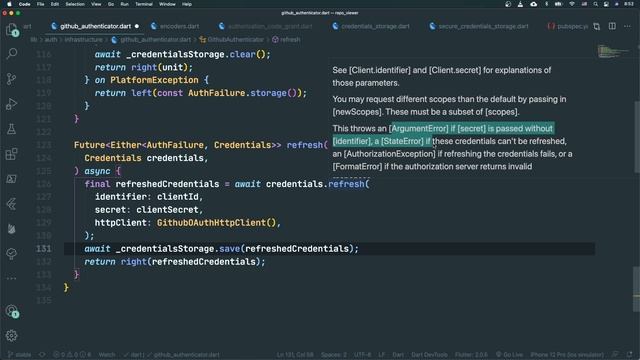
Task: Click macOS Spotlight search icon
Action: [596, 4]
